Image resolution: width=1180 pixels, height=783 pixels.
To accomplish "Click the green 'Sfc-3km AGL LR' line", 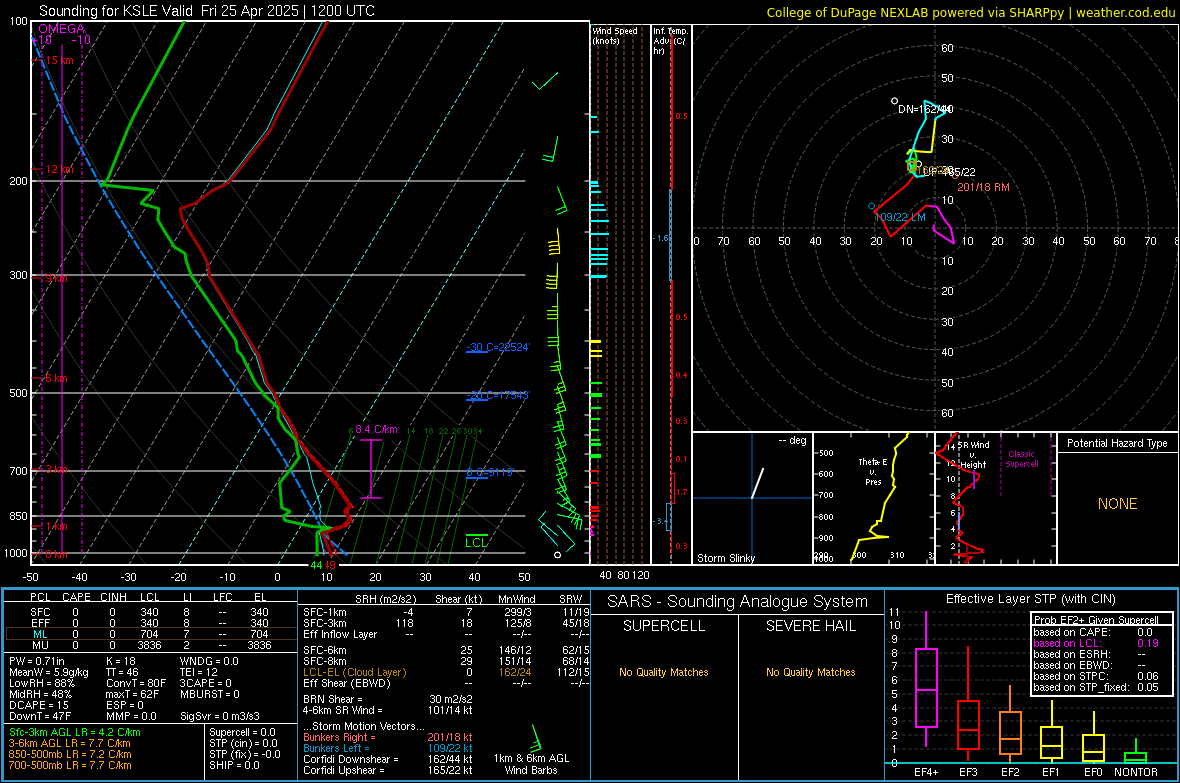I will [75, 732].
